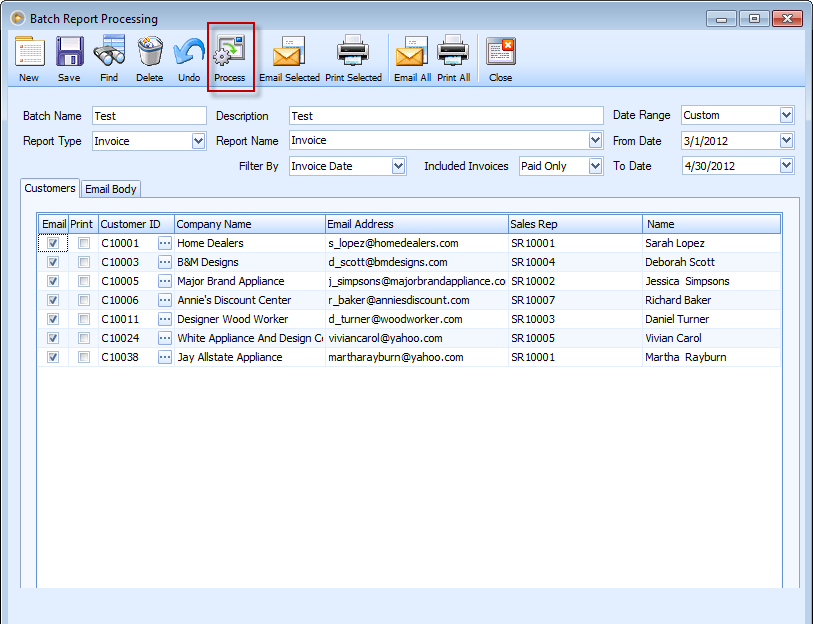
Task: Delete the current batch
Action: point(149,58)
